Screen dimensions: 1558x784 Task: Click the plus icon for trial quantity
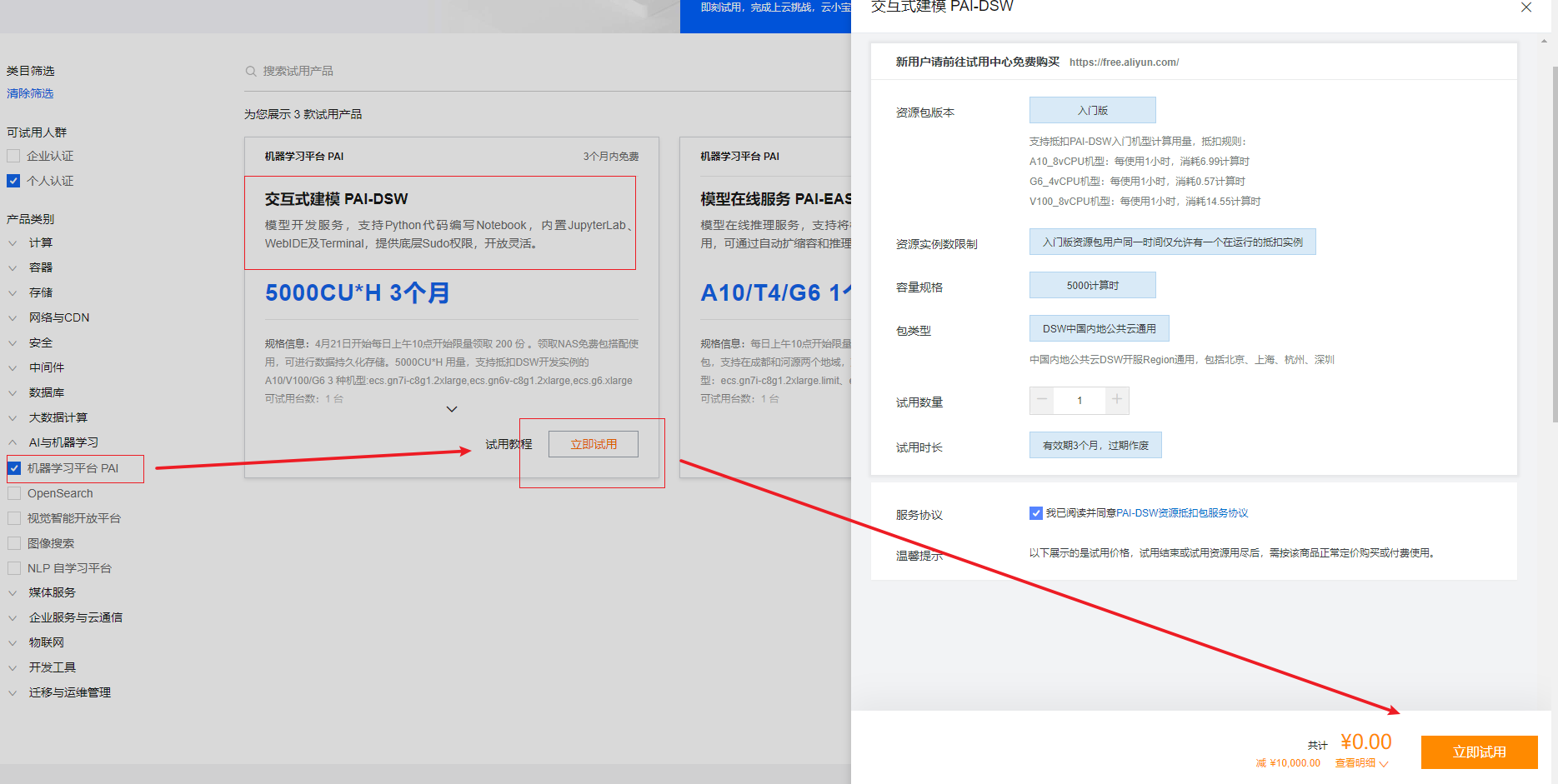1117,400
